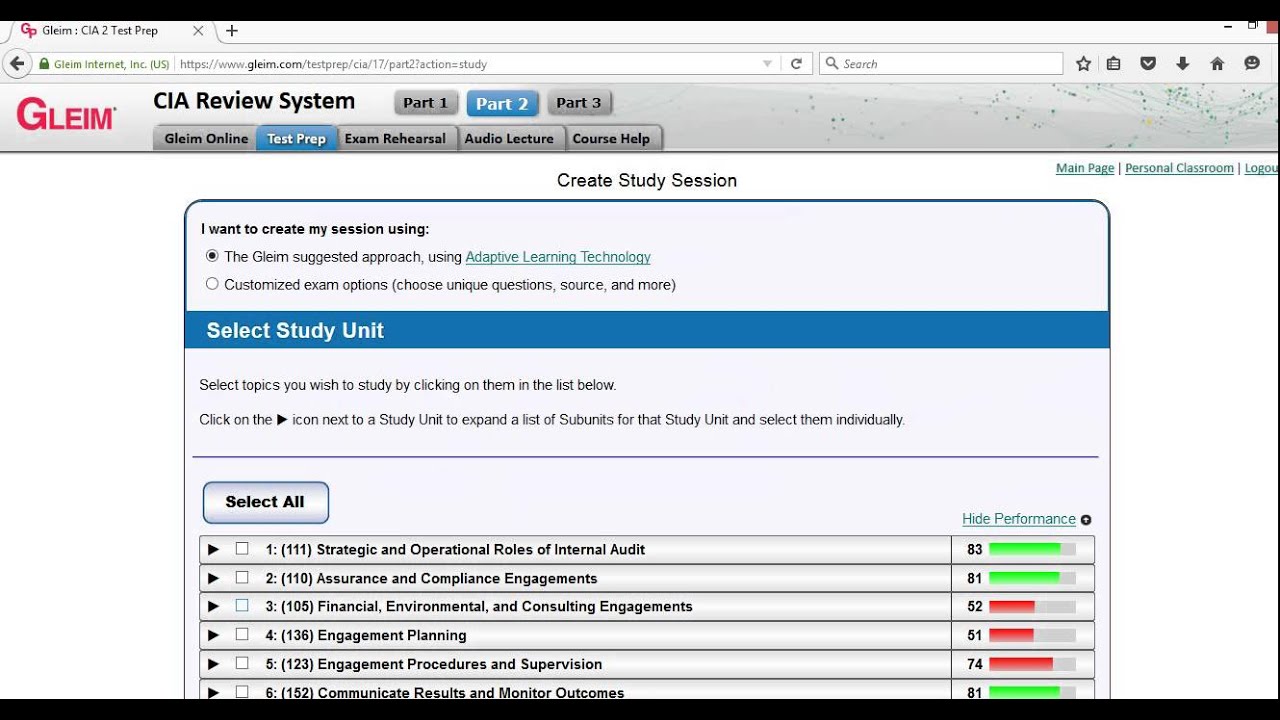
Task: Open the Exam Rehearsal tab
Action: [395, 139]
